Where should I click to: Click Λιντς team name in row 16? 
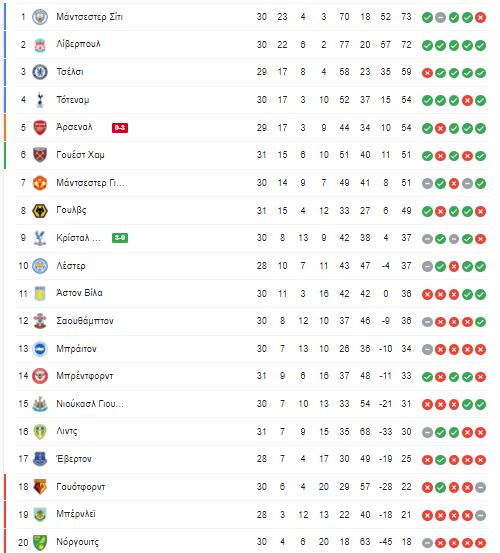67,432
